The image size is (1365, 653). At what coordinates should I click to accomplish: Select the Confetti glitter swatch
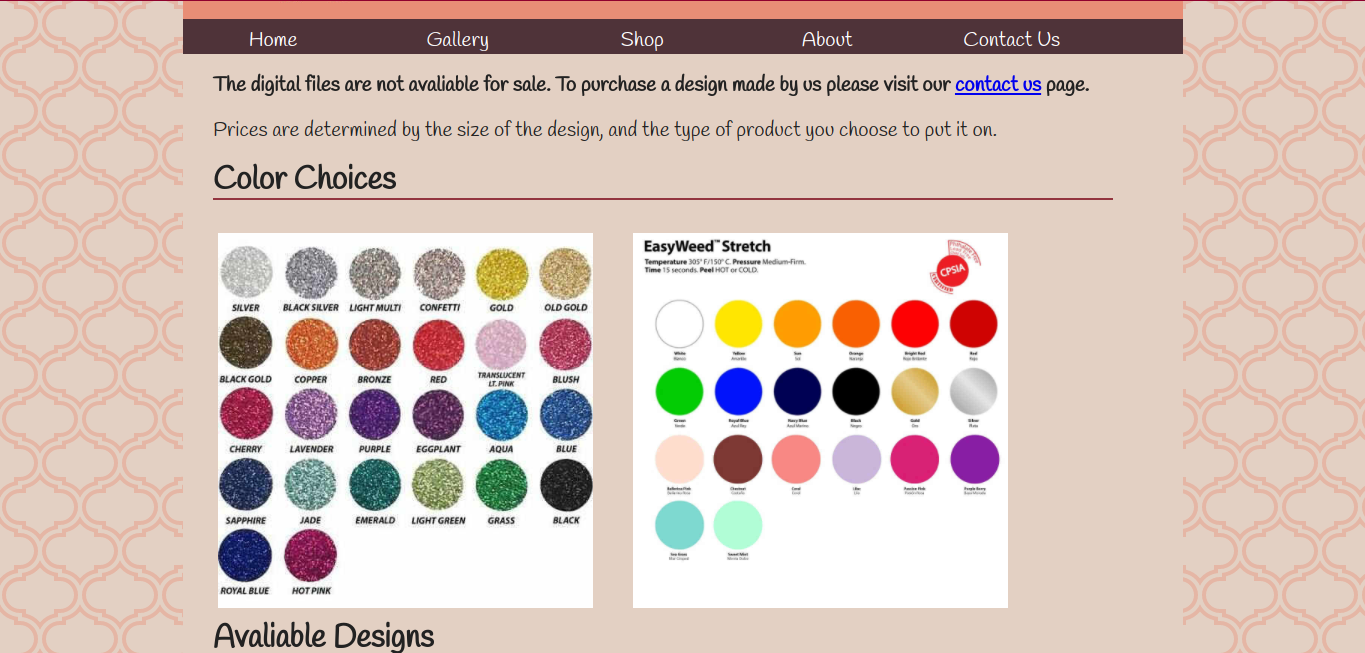pyautogui.click(x=439, y=272)
